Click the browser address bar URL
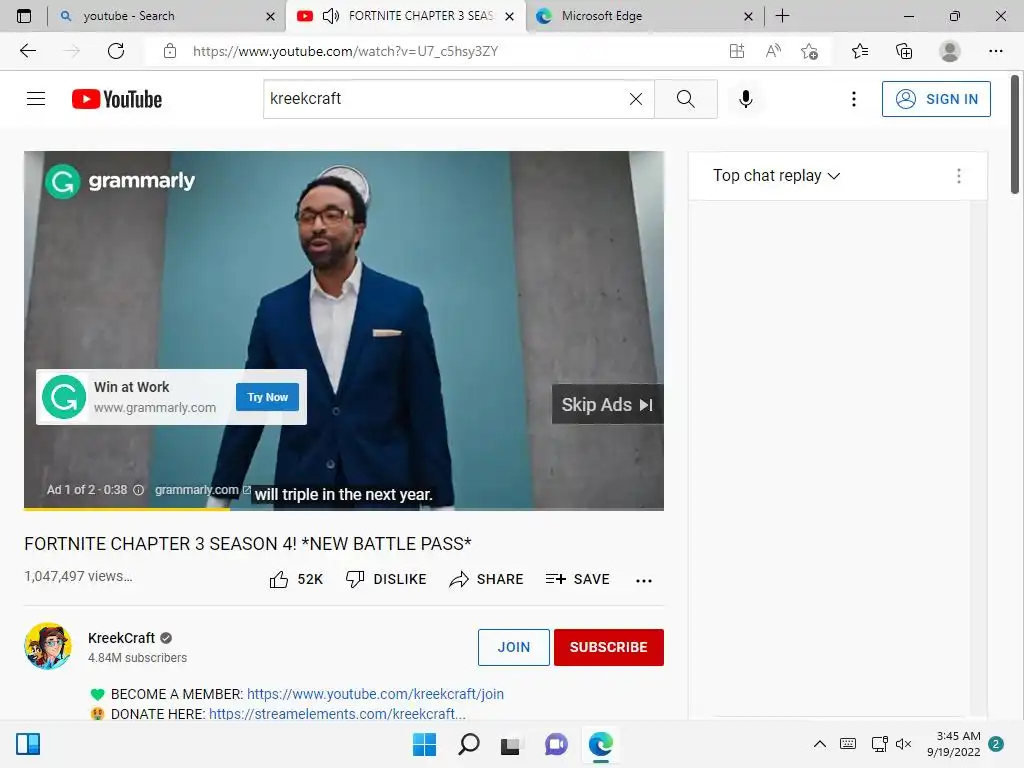The height and width of the screenshot is (768, 1024). pyautogui.click(x=345, y=51)
